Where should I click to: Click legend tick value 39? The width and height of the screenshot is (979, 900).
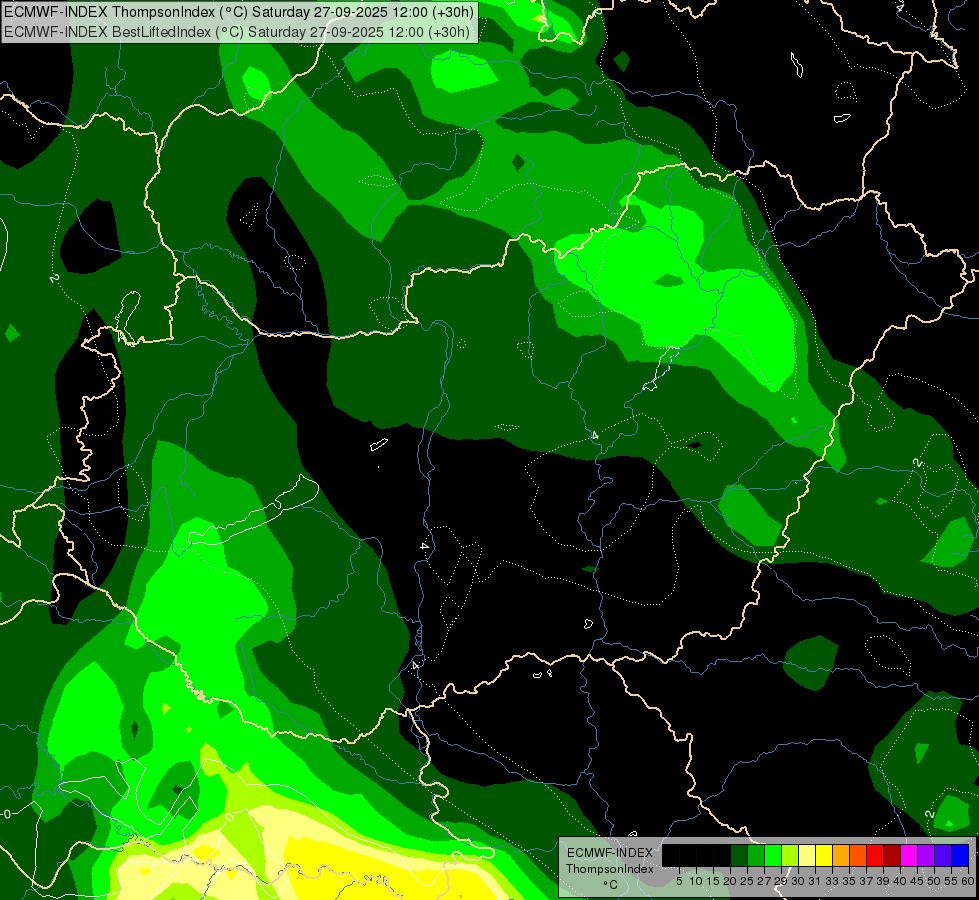click(883, 881)
